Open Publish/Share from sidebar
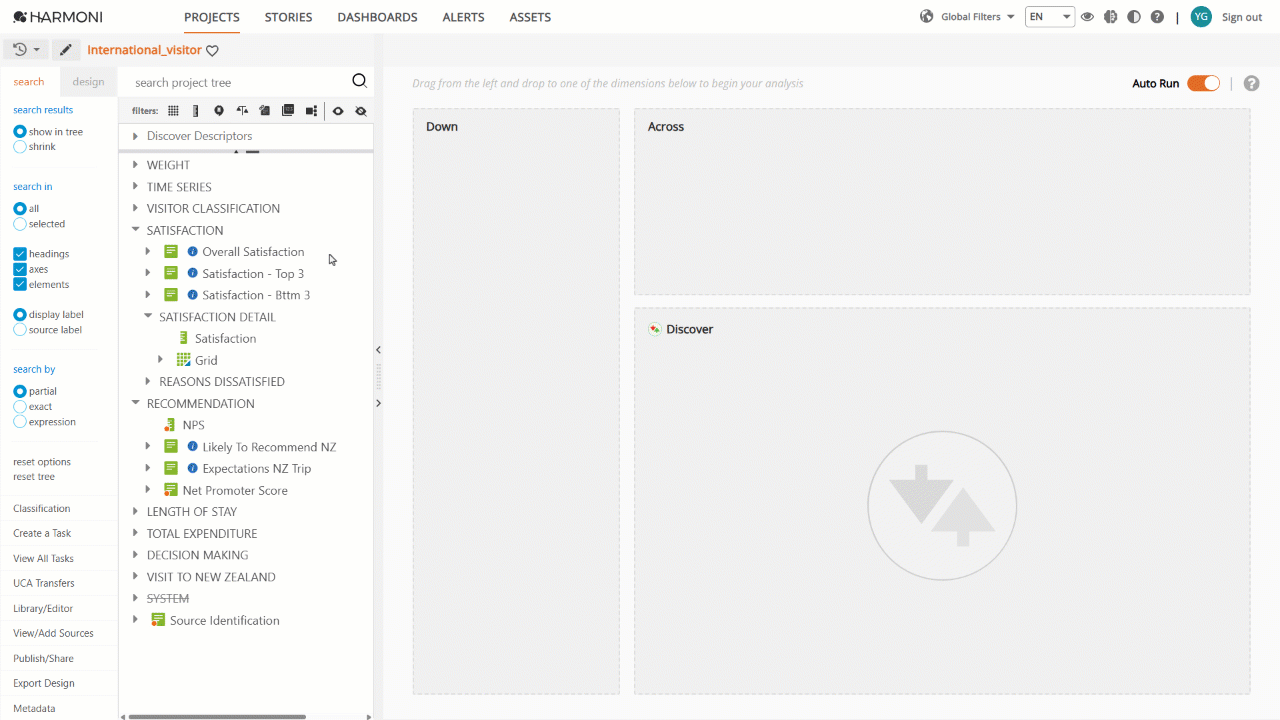Screen dimensions: 1280x720 coord(43,658)
